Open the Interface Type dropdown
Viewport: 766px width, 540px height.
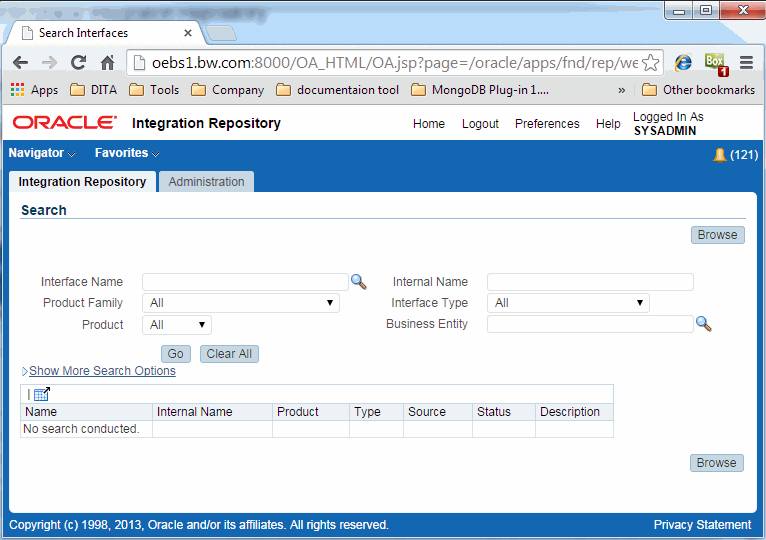[568, 303]
